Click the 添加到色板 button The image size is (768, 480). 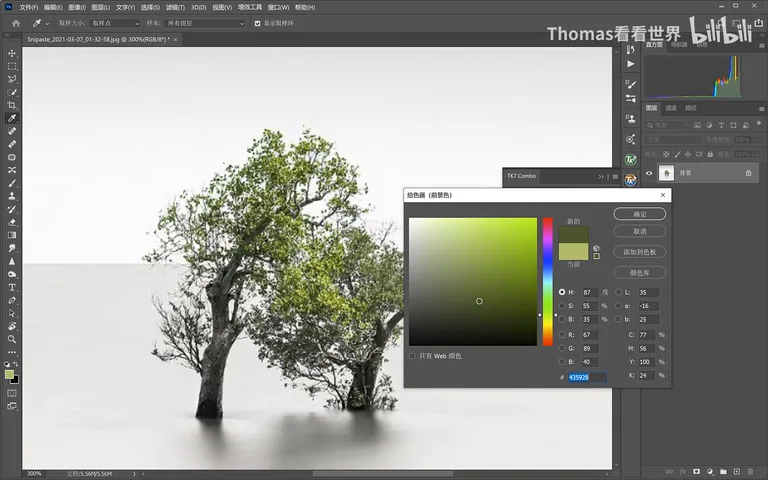click(640, 252)
